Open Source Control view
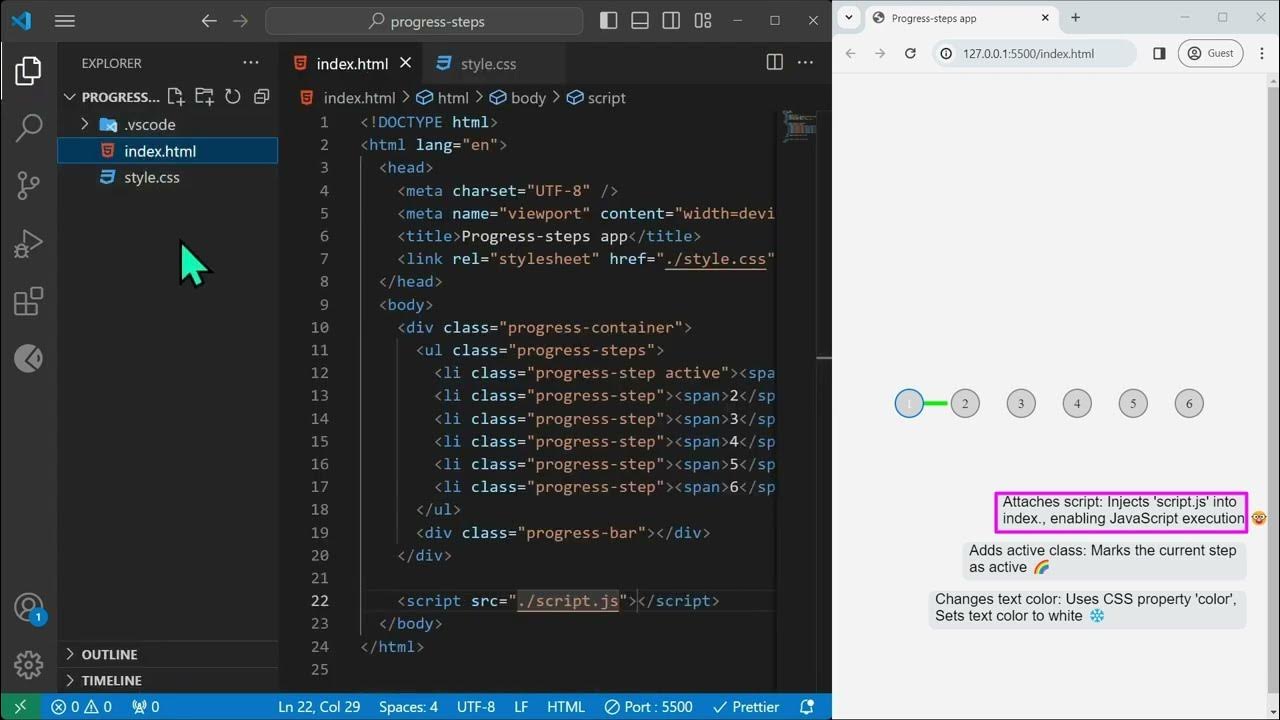1280x720 pixels. [x=28, y=185]
